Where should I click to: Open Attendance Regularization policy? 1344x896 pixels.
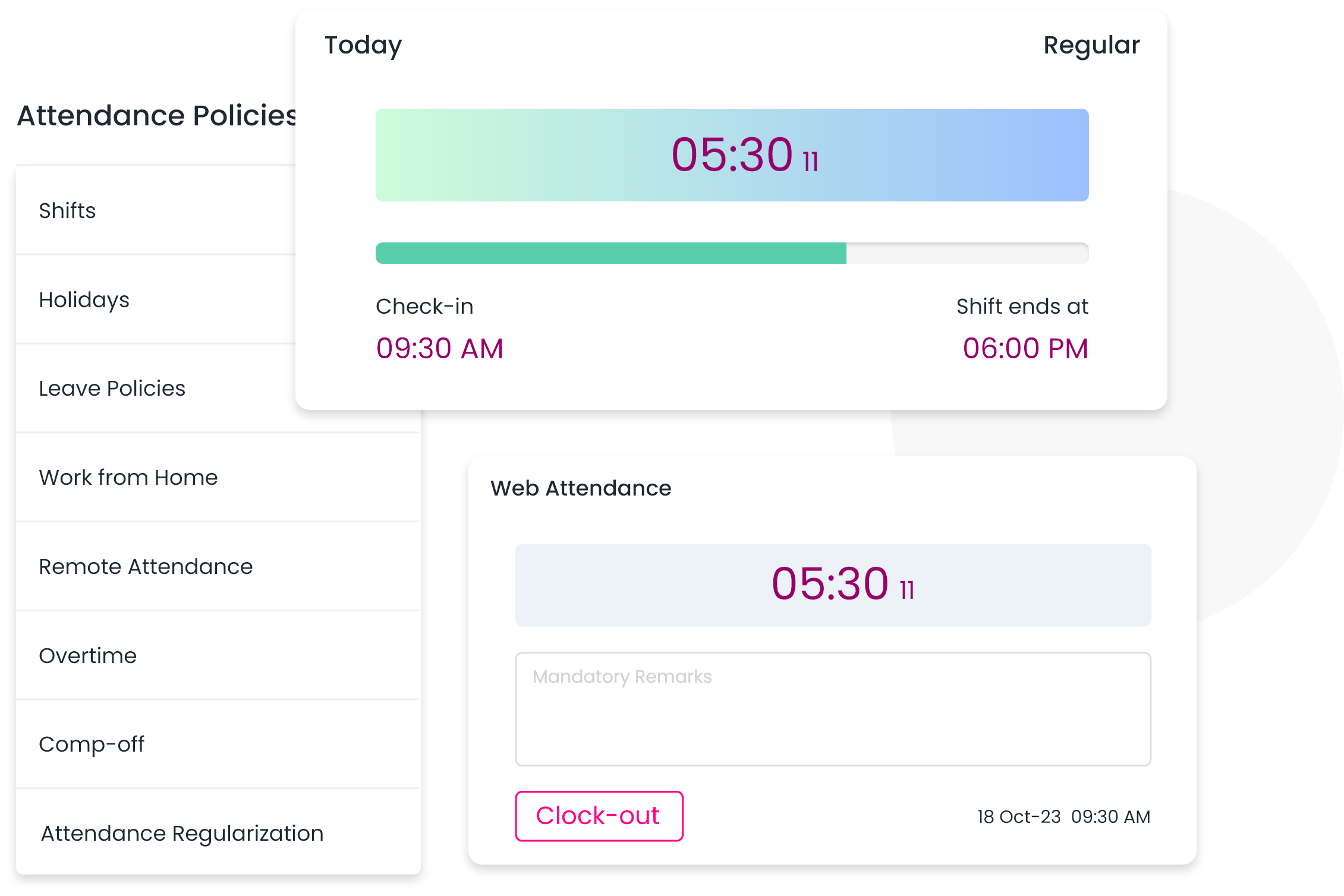tap(218, 833)
